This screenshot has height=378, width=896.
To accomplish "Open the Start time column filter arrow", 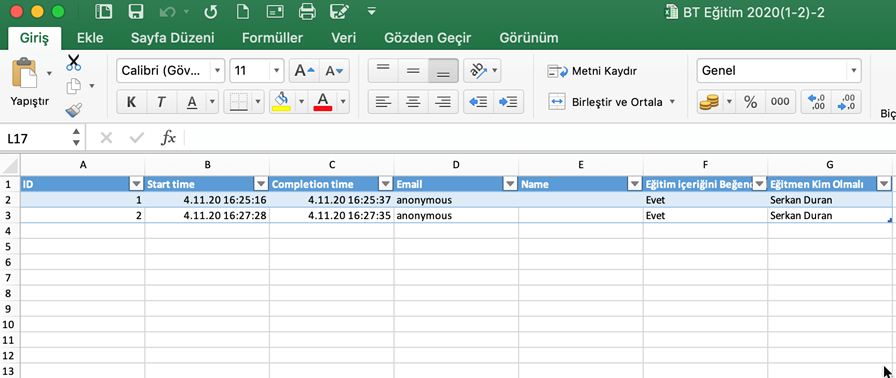I will click(261, 184).
